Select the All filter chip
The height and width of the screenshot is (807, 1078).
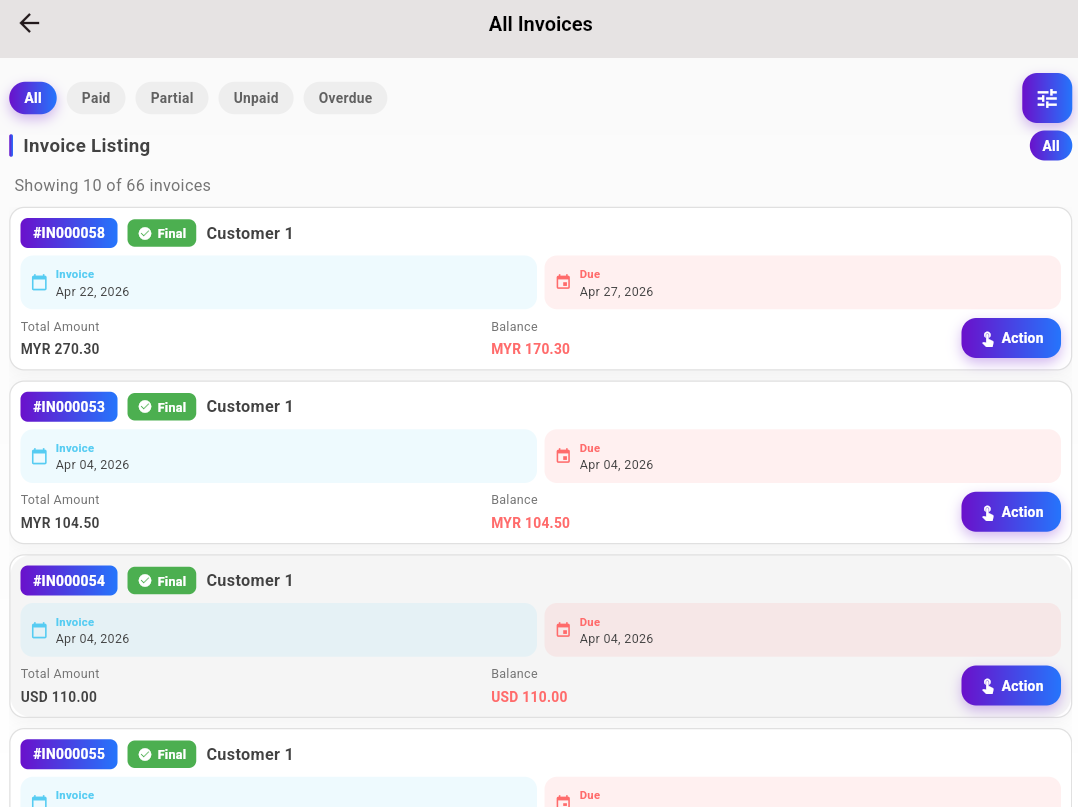click(33, 98)
